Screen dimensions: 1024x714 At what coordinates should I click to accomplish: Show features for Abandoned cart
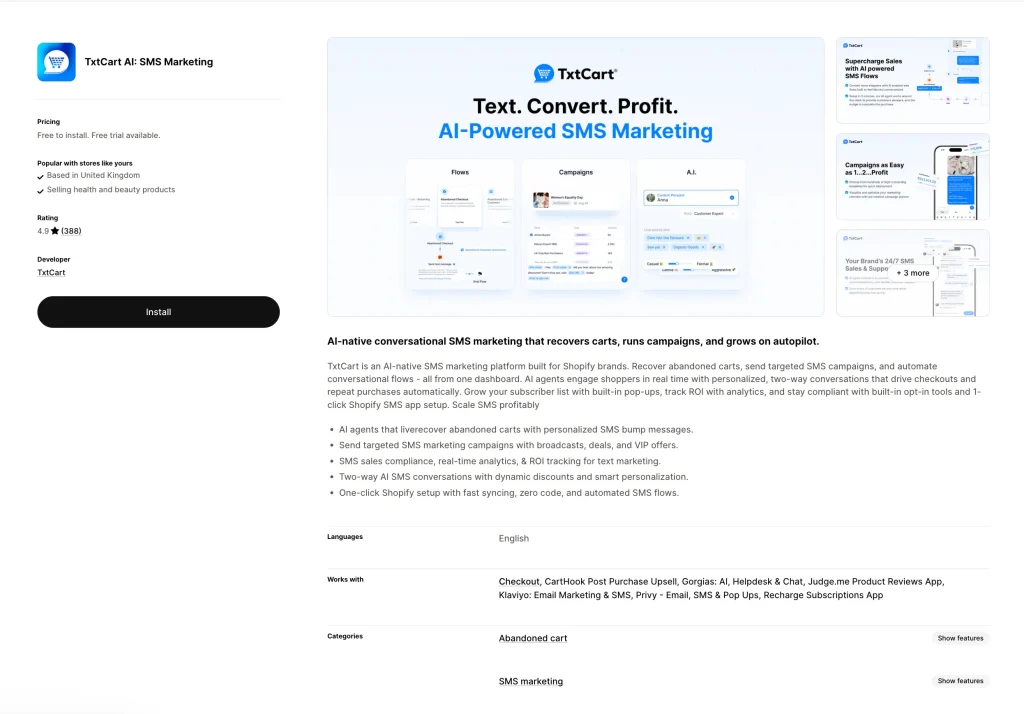tap(960, 638)
